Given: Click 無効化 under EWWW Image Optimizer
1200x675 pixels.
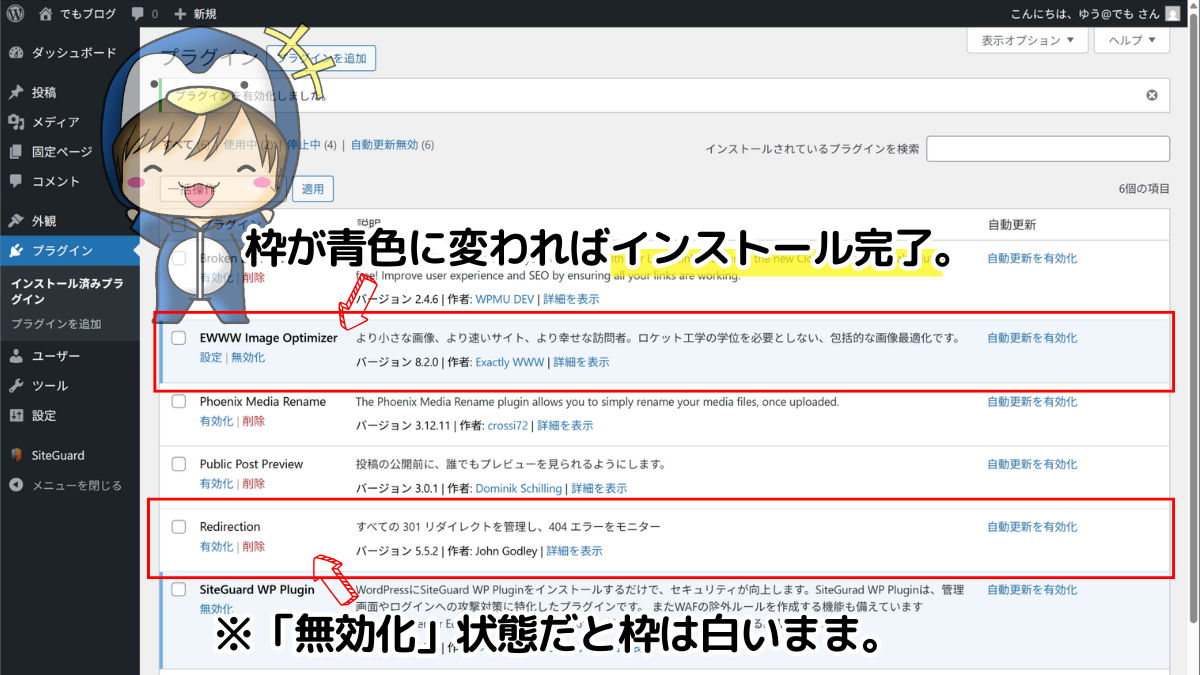Looking at the screenshot, I should (248, 357).
